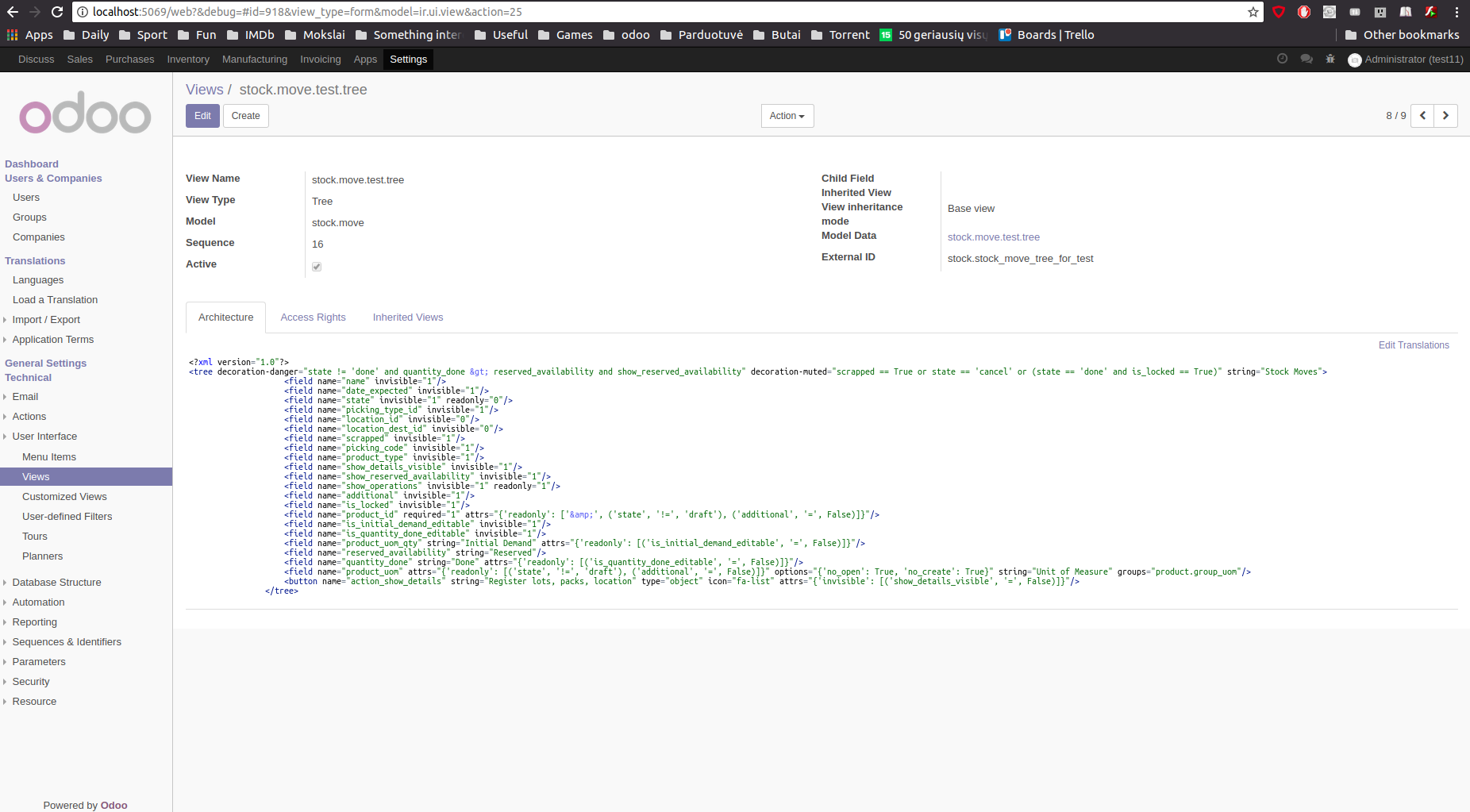The image size is (1470, 812).
Task: Open the Edit Translations link
Action: [x=1414, y=344]
